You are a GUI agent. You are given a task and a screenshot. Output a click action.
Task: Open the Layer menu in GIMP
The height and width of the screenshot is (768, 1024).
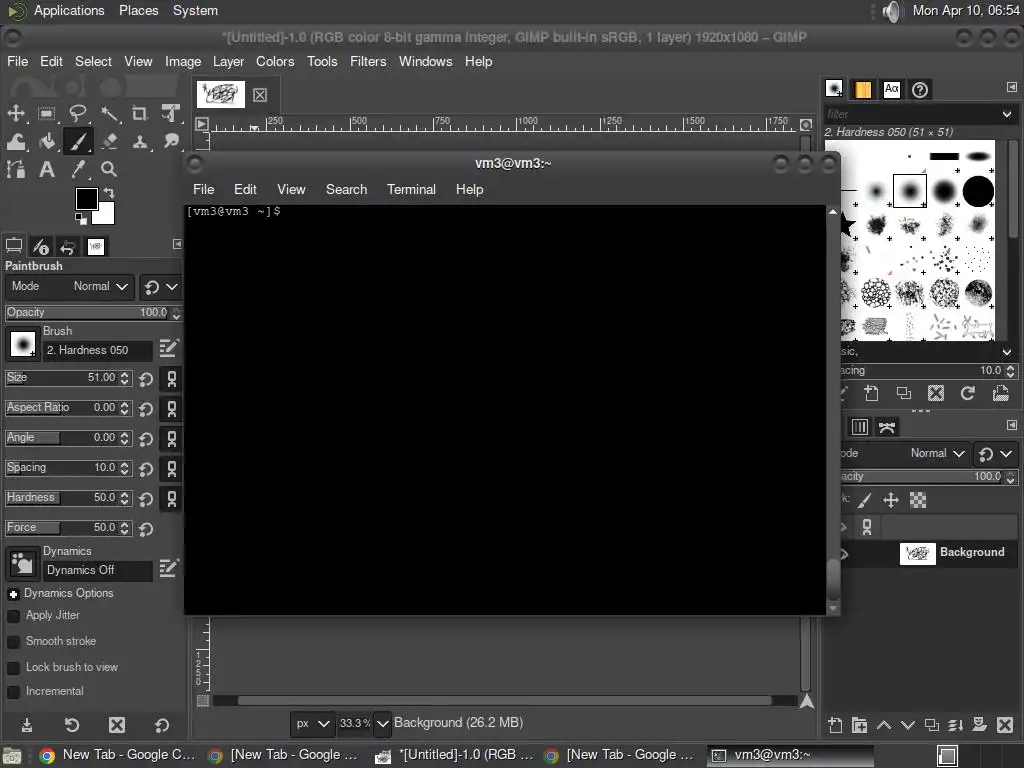(229, 61)
